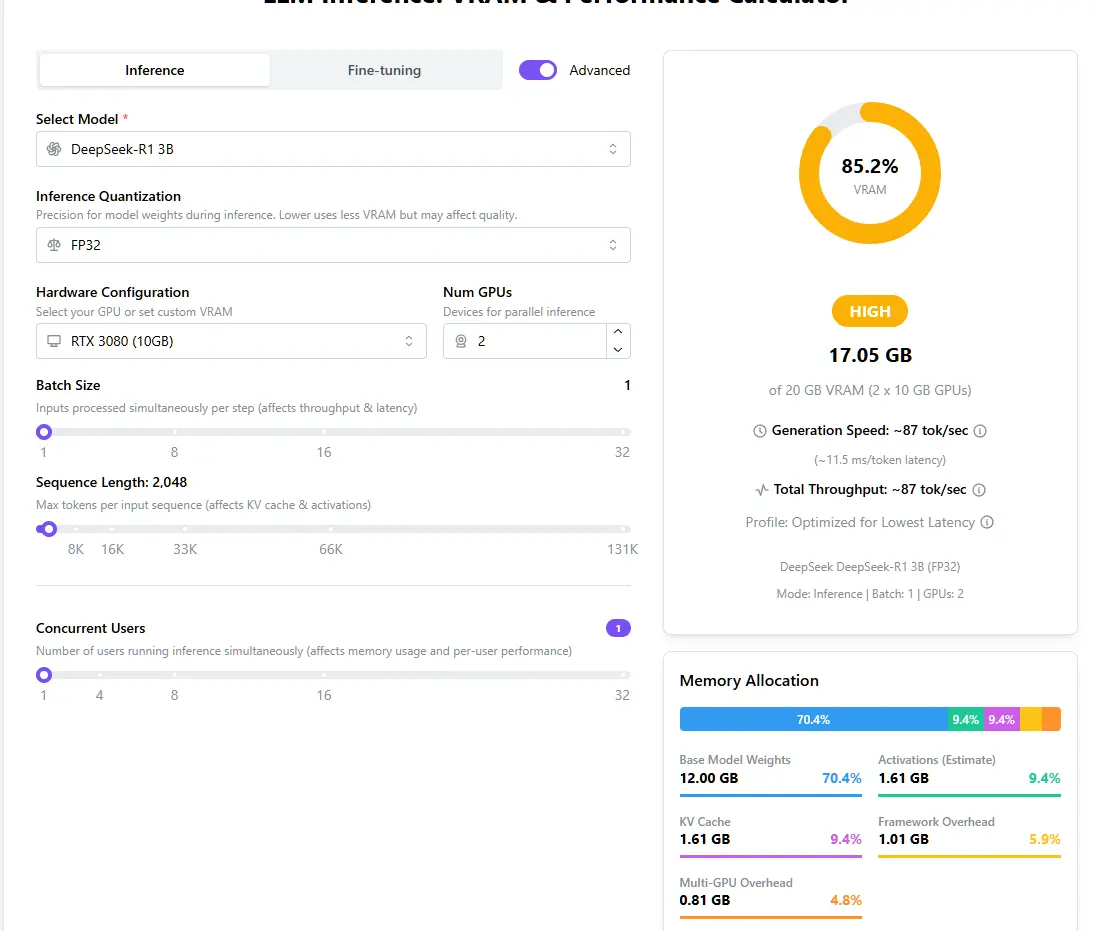Screen dimensions: 1097x931
Task: Click the HIGH usage badge
Action: tap(869, 311)
